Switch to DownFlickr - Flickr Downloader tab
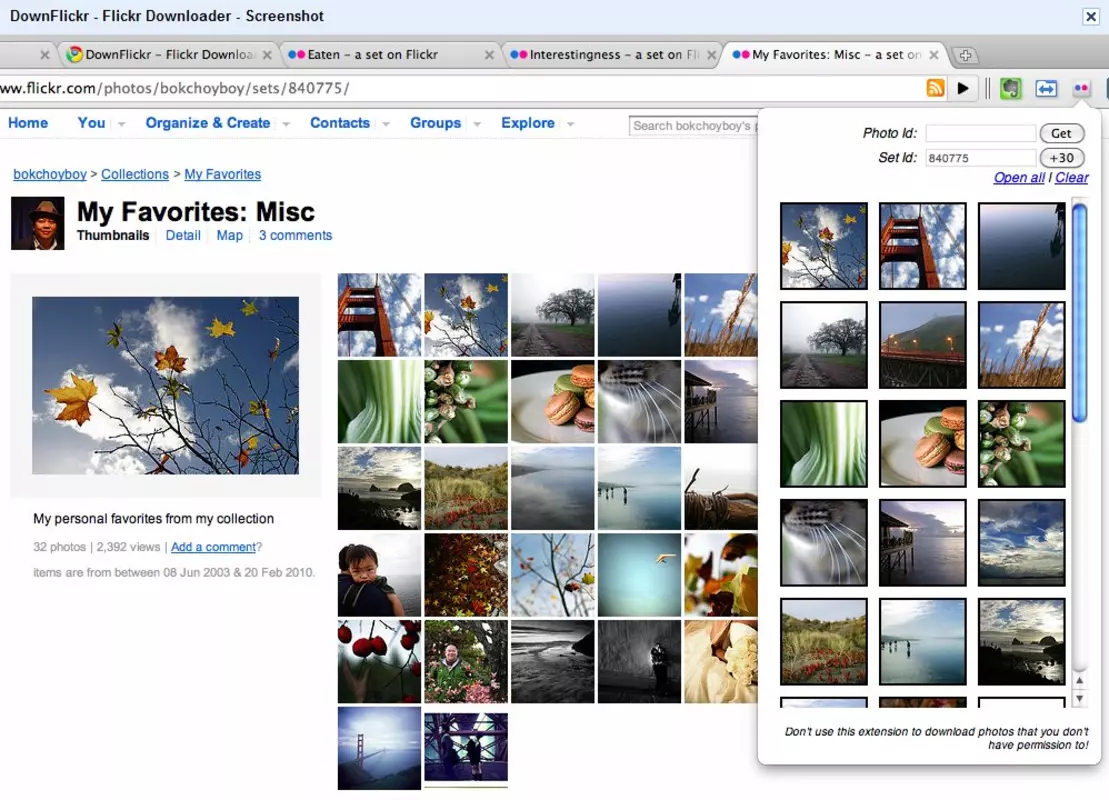The height and width of the screenshot is (800, 1109). point(170,54)
